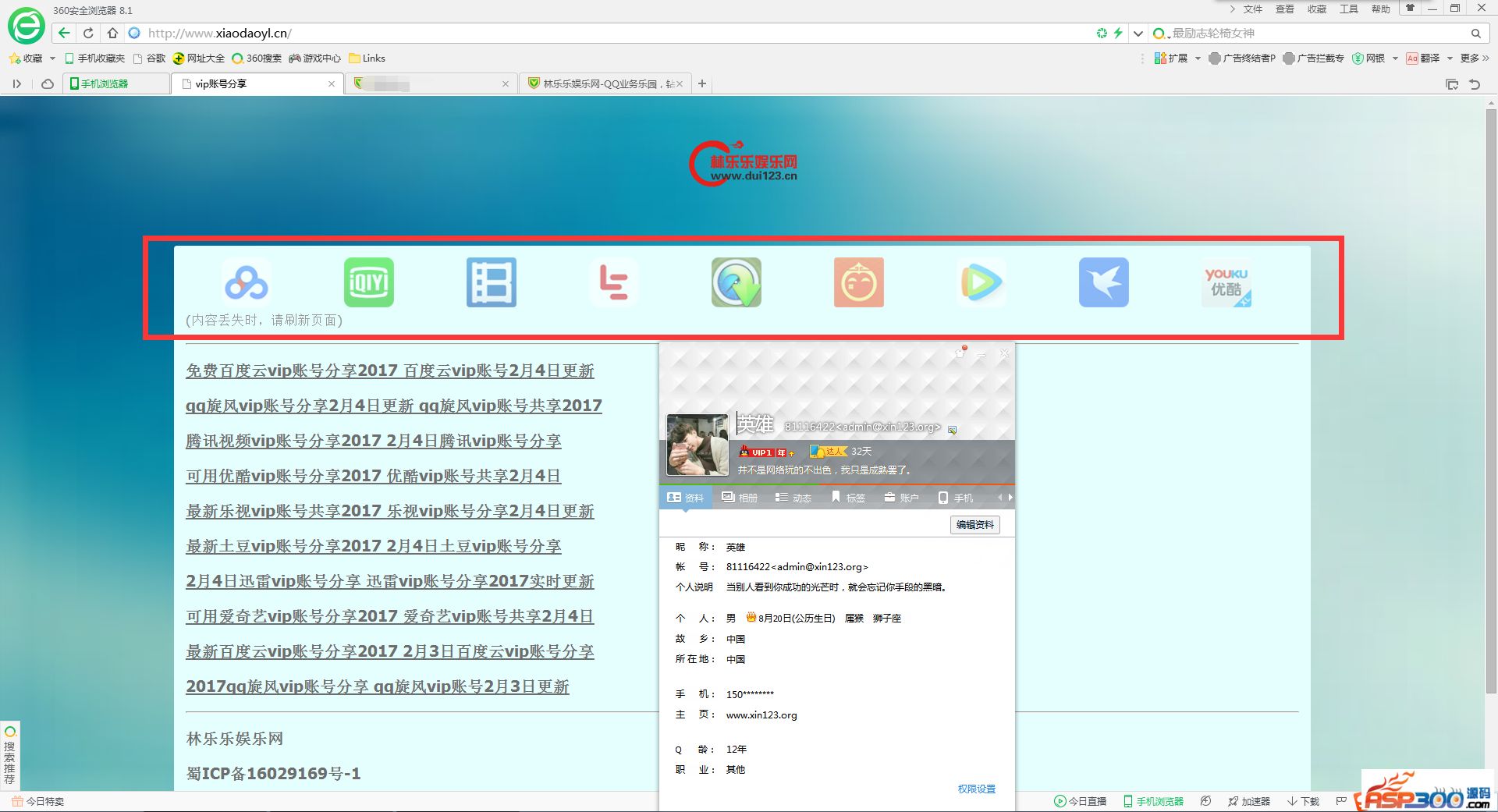Open the red LeTV icon
This screenshot has width=1498, height=812.
click(x=614, y=282)
